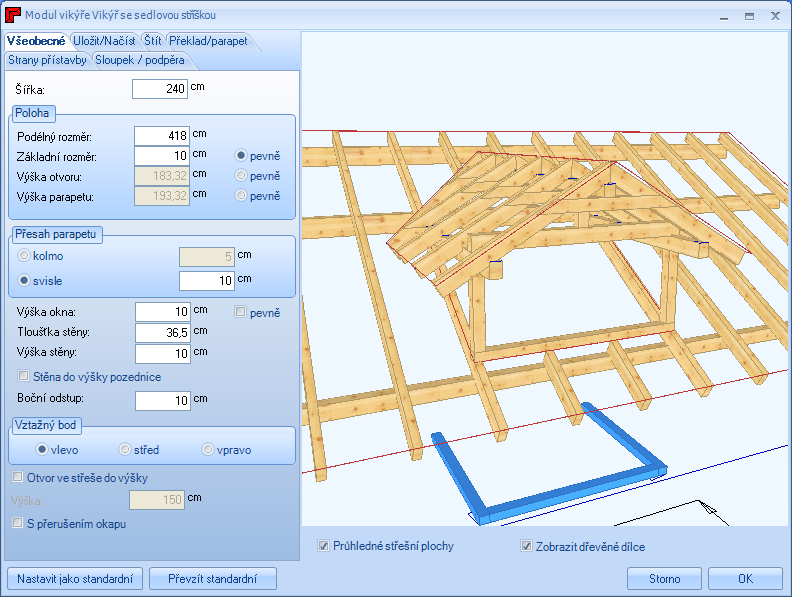Maximize the dialog window
Image resolution: width=792 pixels, height=597 pixels.
(x=750, y=16)
